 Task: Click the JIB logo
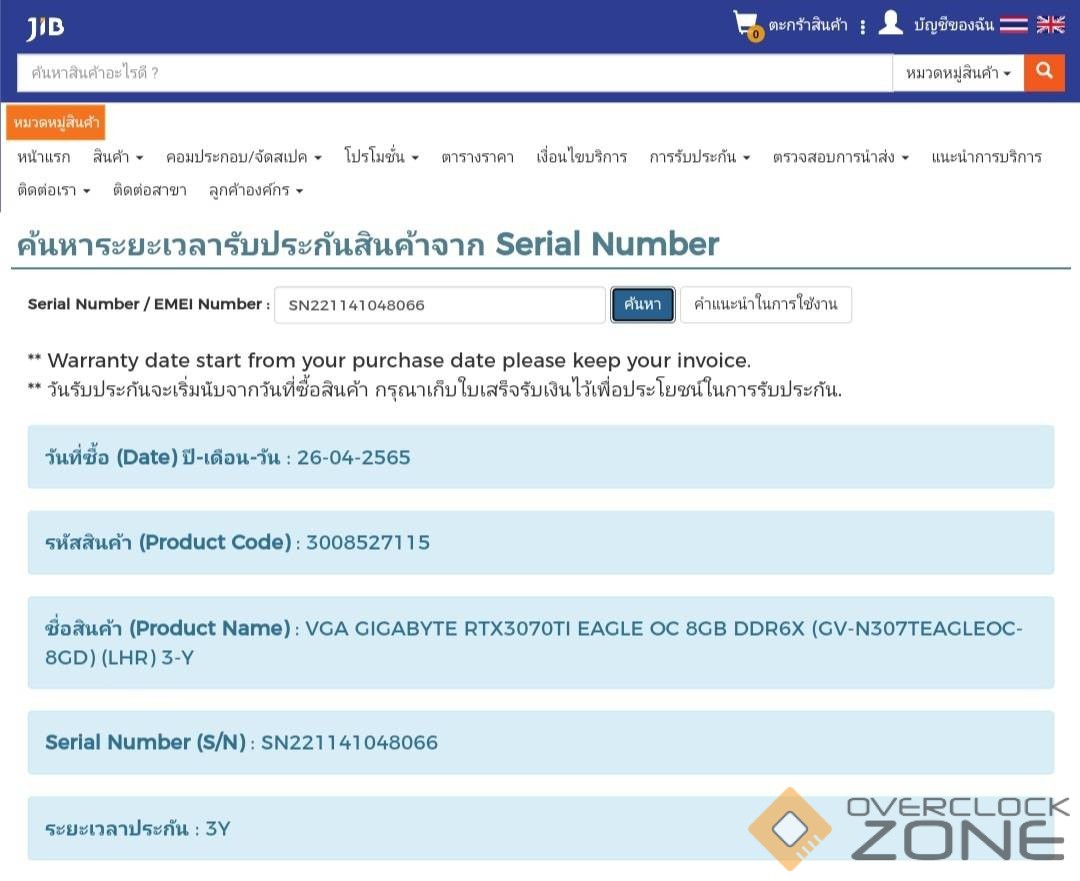click(x=45, y=28)
